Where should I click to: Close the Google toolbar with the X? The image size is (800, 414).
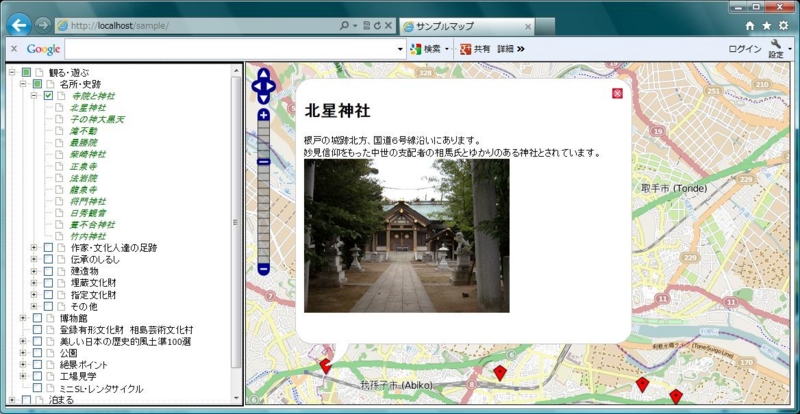coord(14,48)
